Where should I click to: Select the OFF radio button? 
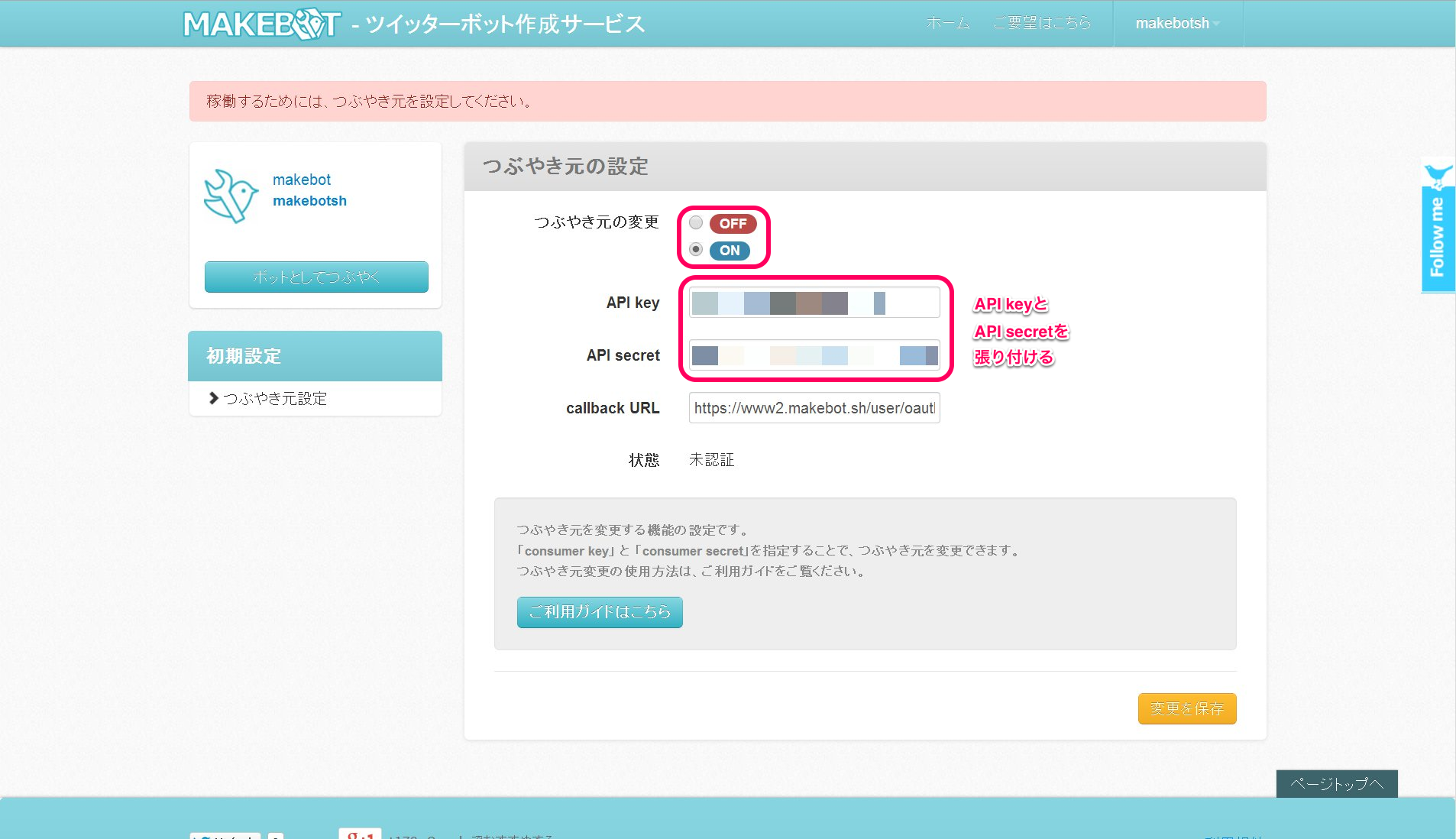tap(696, 222)
